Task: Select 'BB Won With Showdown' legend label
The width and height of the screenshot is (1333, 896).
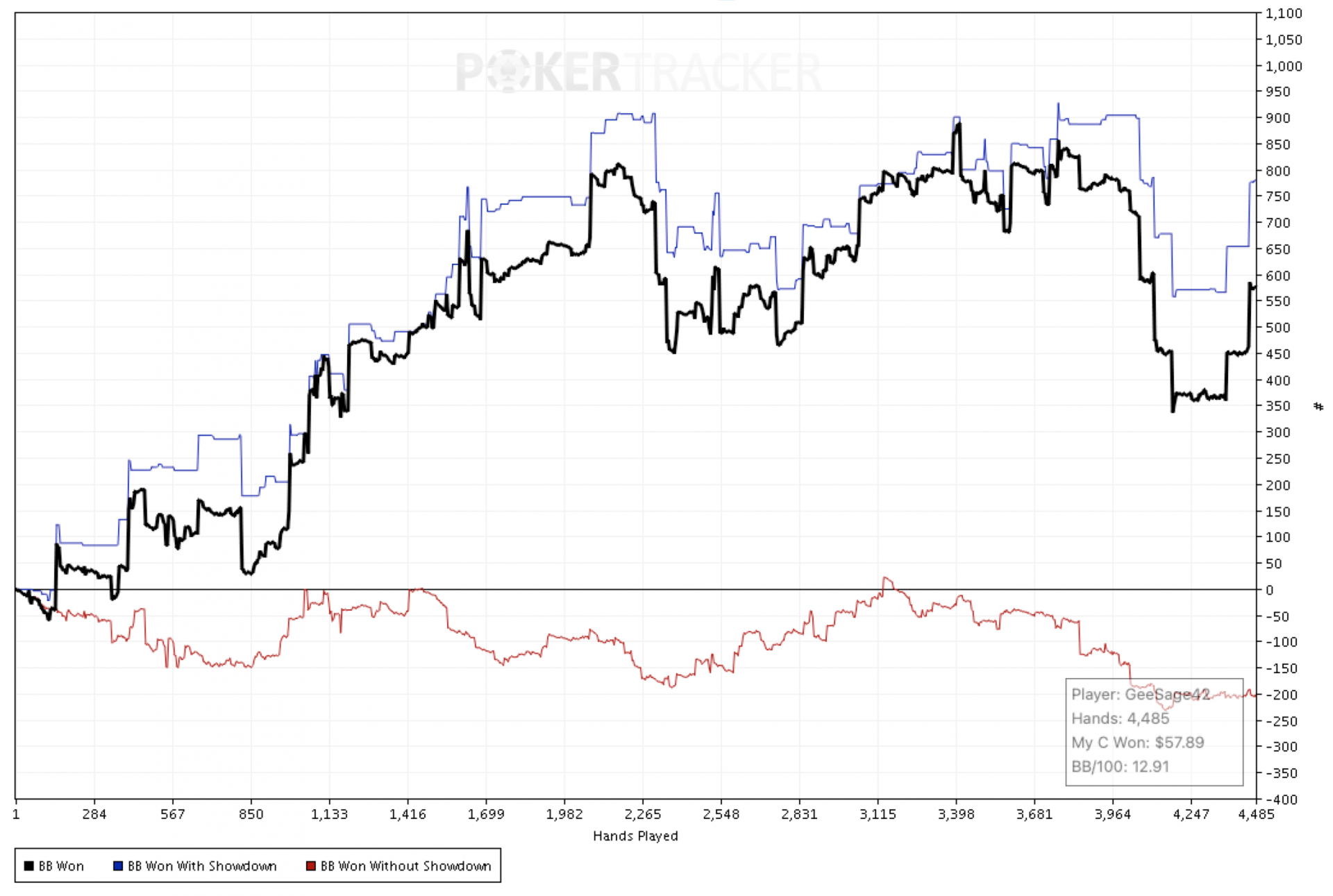Action: click(x=202, y=866)
